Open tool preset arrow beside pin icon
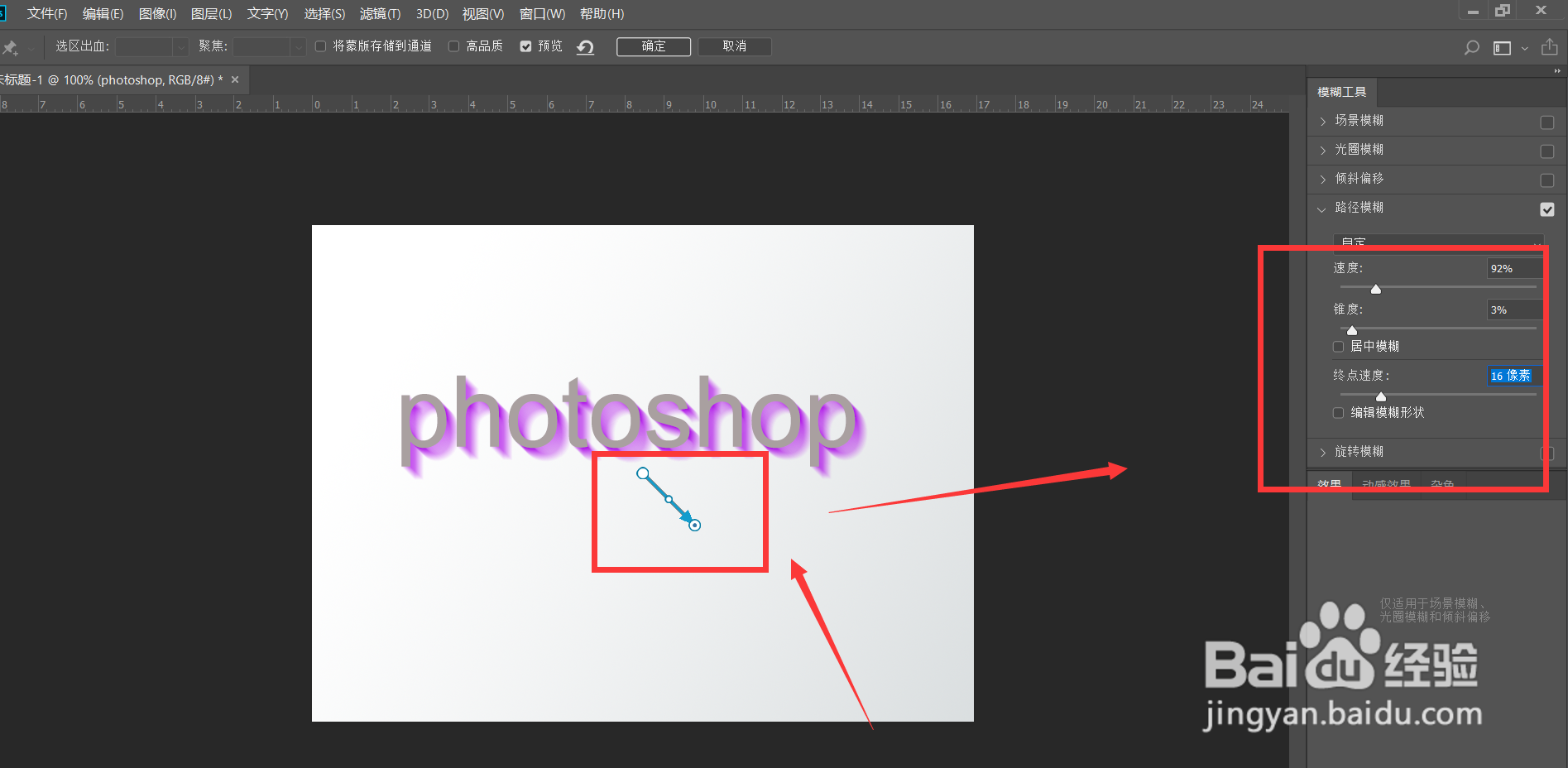The image size is (1568, 768). [31, 48]
